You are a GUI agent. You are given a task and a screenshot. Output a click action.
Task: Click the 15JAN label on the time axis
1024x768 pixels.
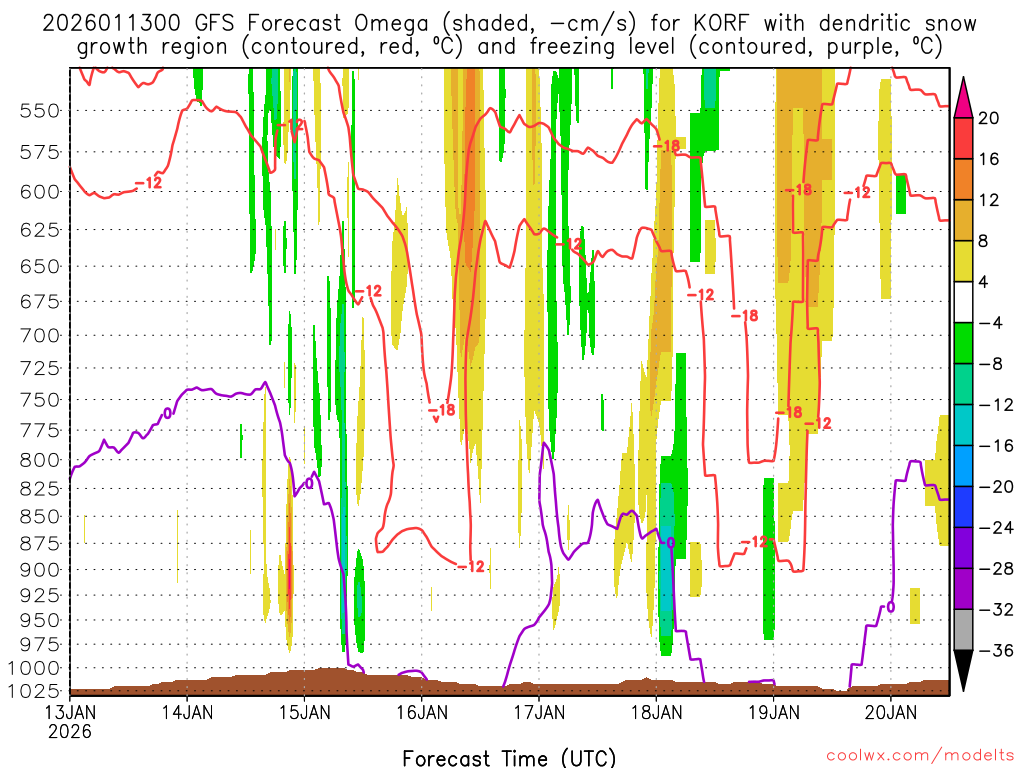coord(305,712)
